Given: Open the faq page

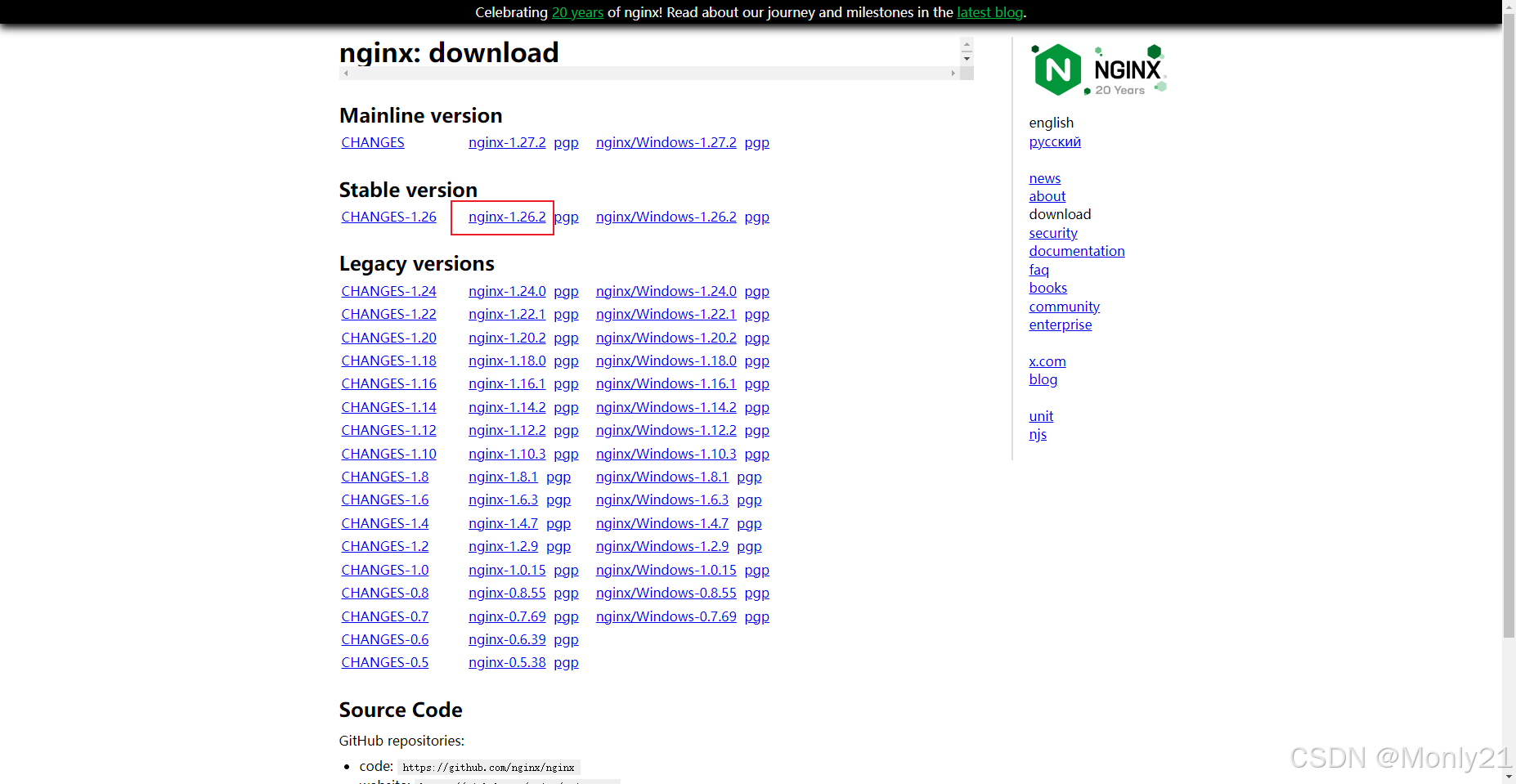Looking at the screenshot, I should (x=1038, y=270).
